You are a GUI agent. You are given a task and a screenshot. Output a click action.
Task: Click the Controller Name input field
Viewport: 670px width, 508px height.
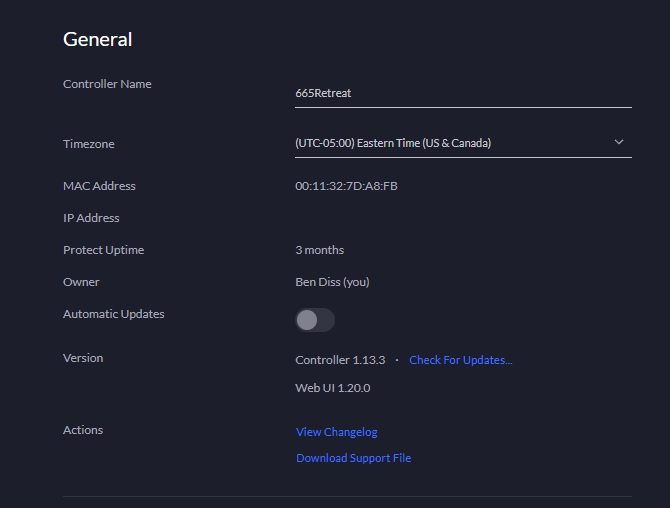click(463, 93)
